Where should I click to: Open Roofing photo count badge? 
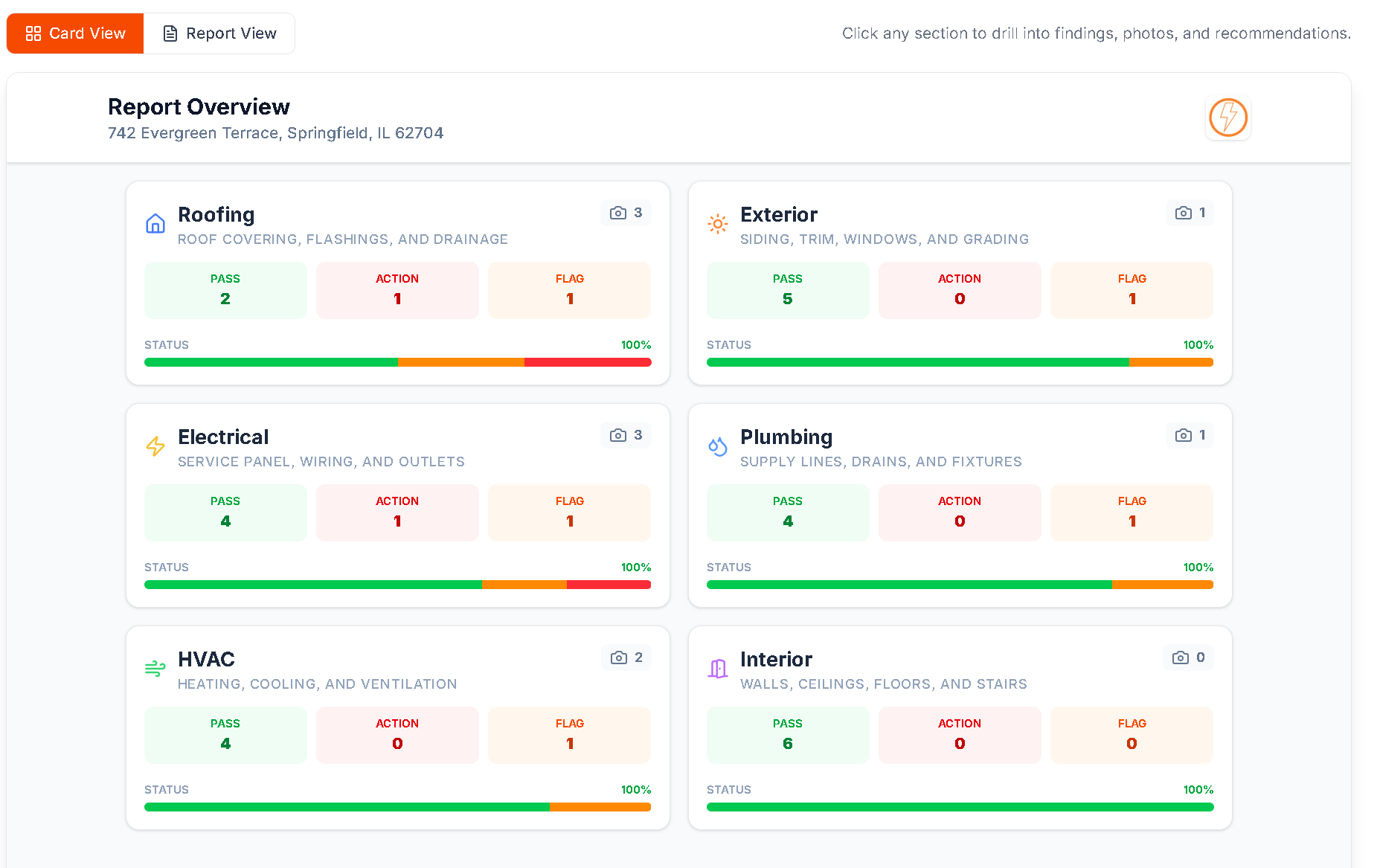(626, 213)
